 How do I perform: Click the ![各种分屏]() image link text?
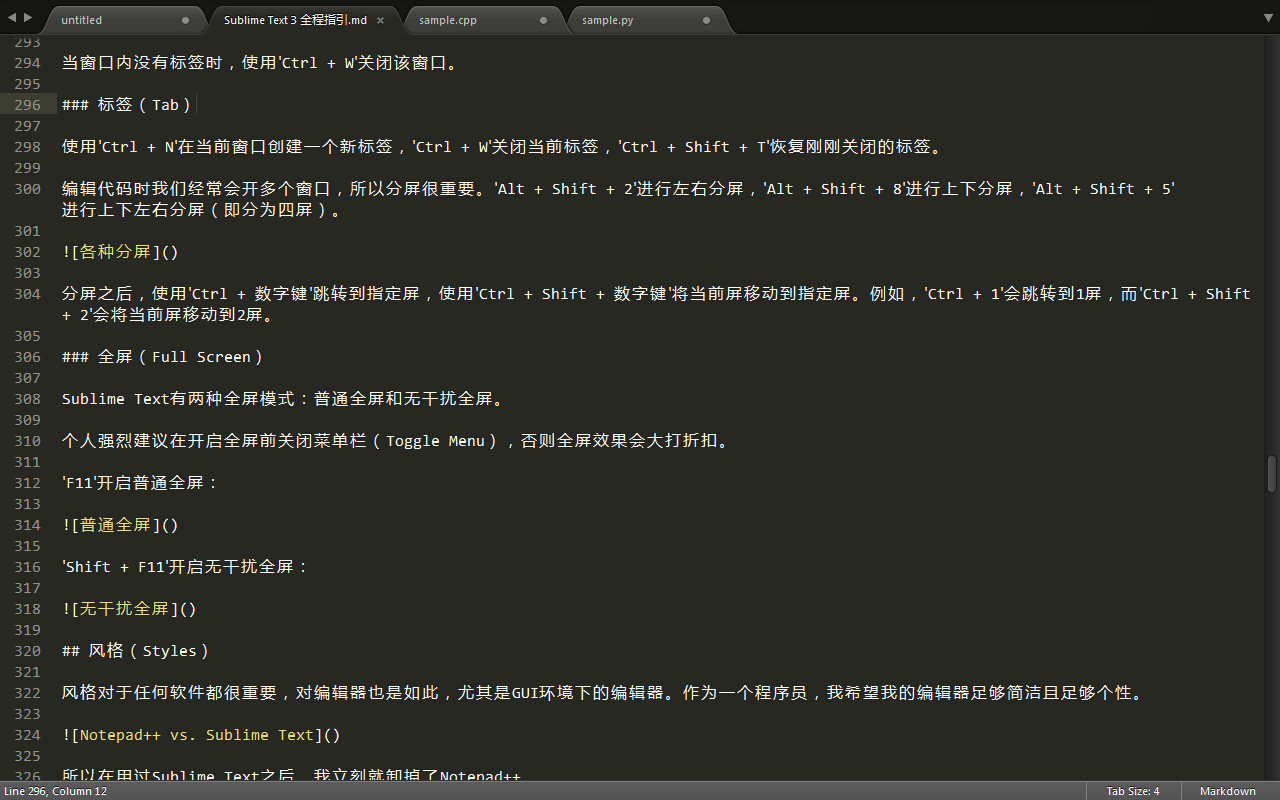tap(119, 251)
